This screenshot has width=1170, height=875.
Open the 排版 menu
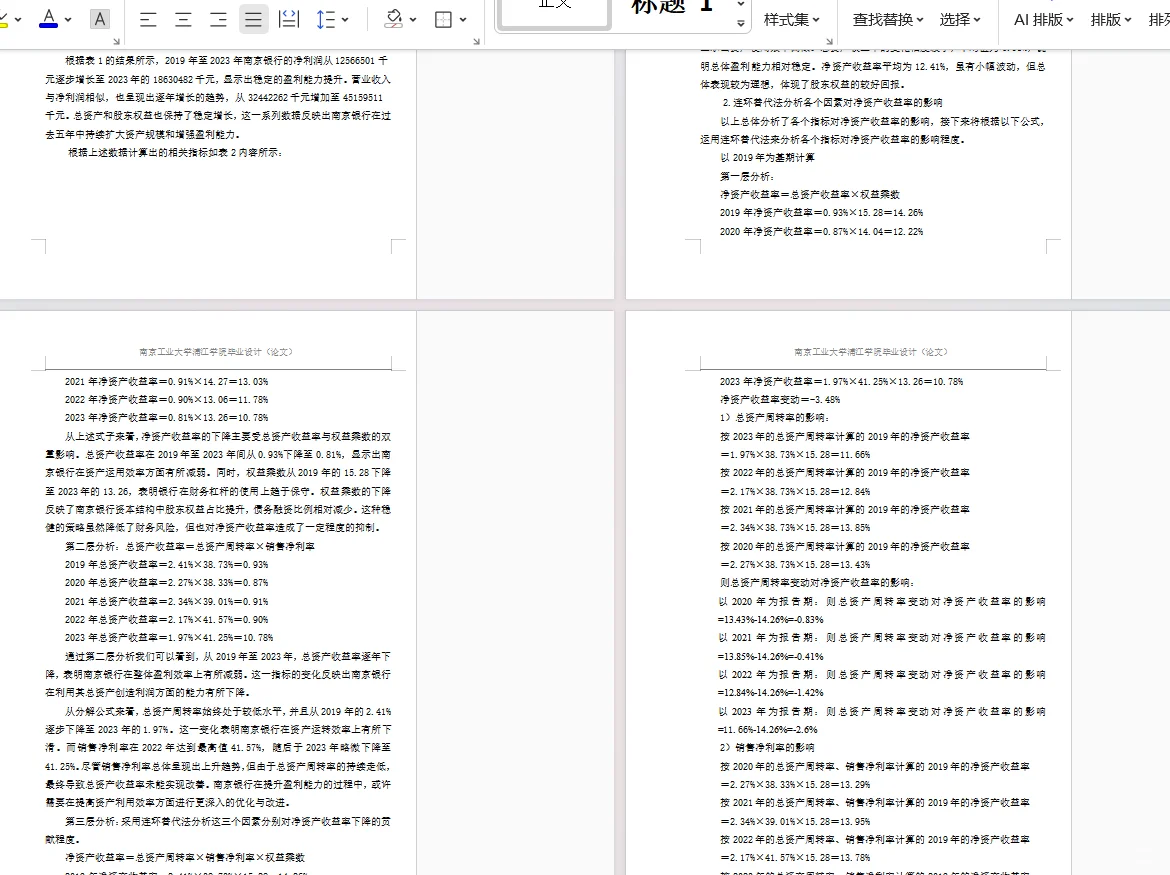(1111, 19)
